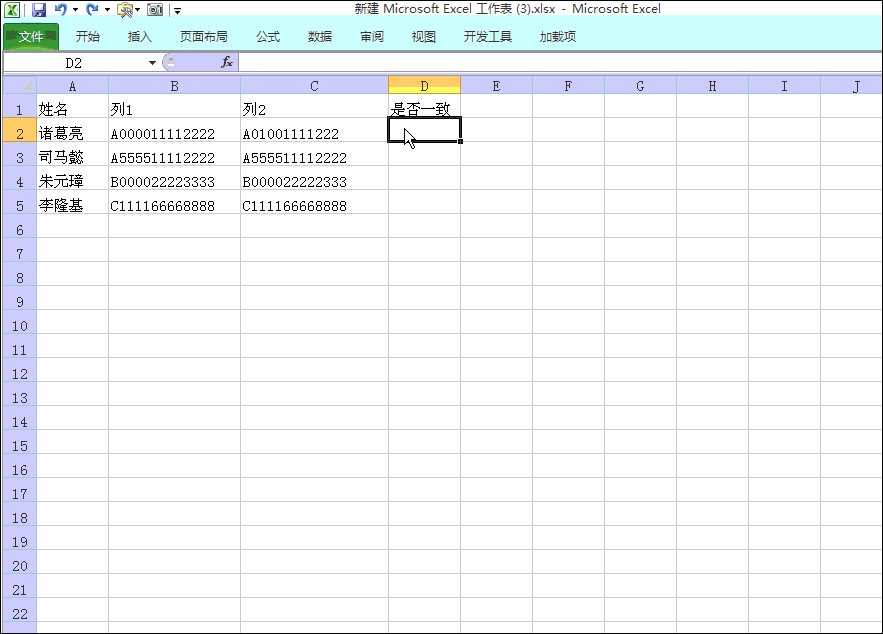The image size is (883, 634).
Task: Click the Excel application icon in title bar
Action: pos(13,9)
